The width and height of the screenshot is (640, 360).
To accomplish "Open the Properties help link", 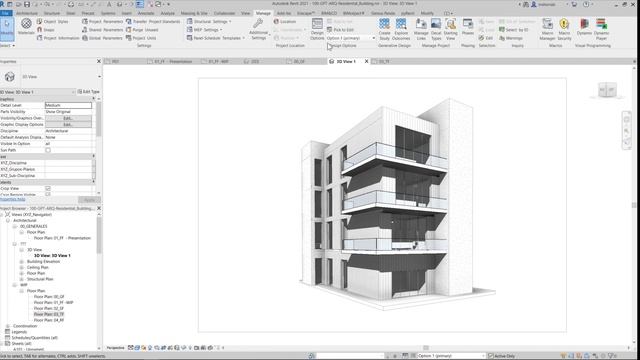I will pos(13,199).
